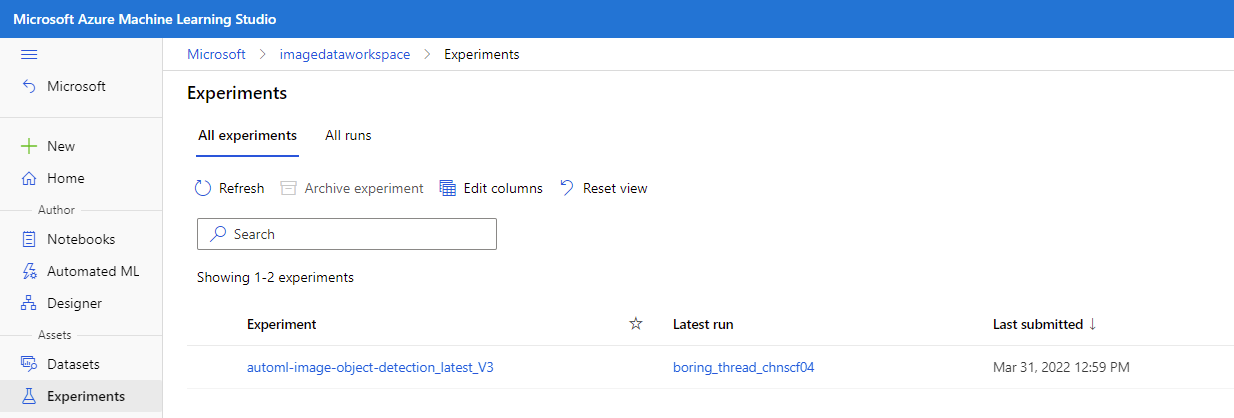Viewport: 1234px width, 418px height.
Task: Click the Datasets icon in sidebar
Action: pos(29,364)
